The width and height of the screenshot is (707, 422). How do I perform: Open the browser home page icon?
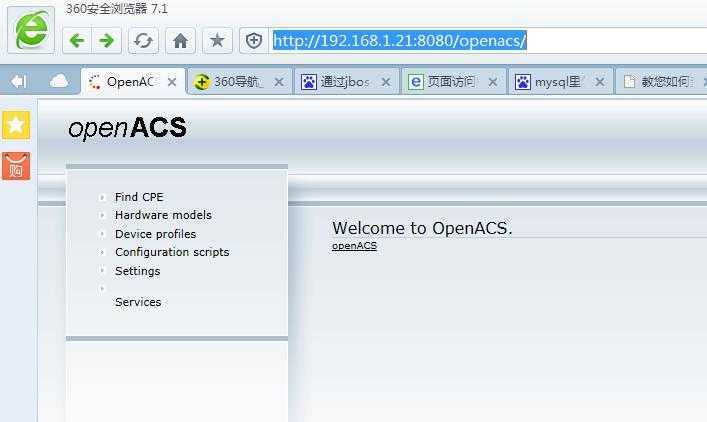[180, 41]
